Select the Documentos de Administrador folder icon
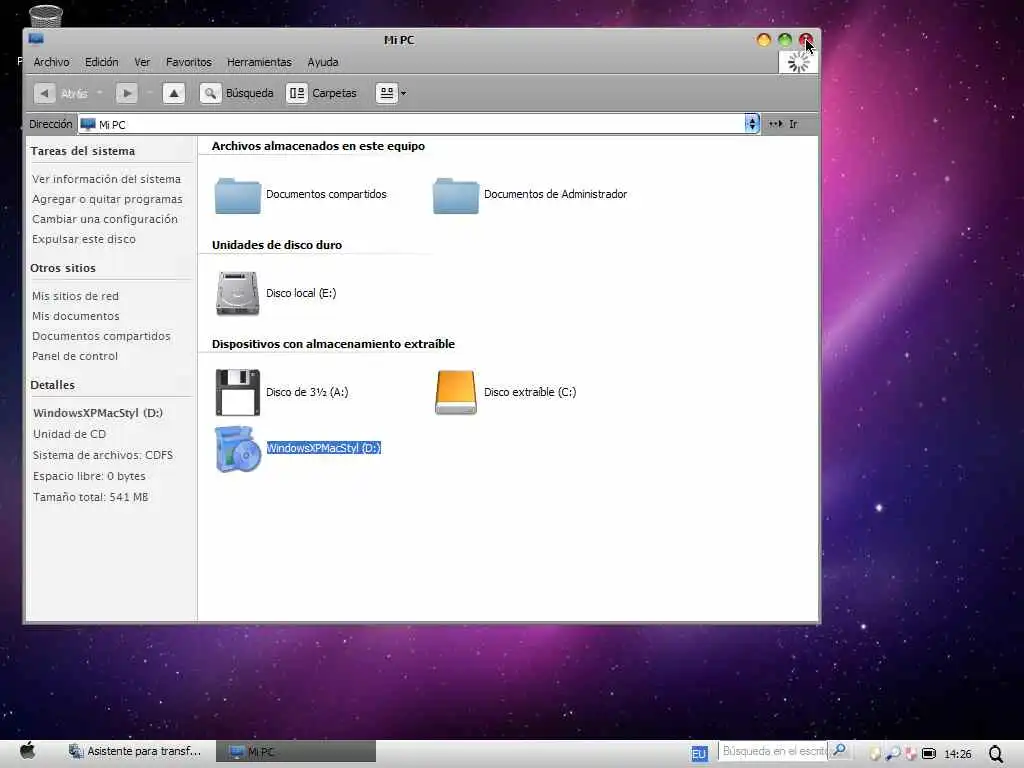 pos(456,195)
